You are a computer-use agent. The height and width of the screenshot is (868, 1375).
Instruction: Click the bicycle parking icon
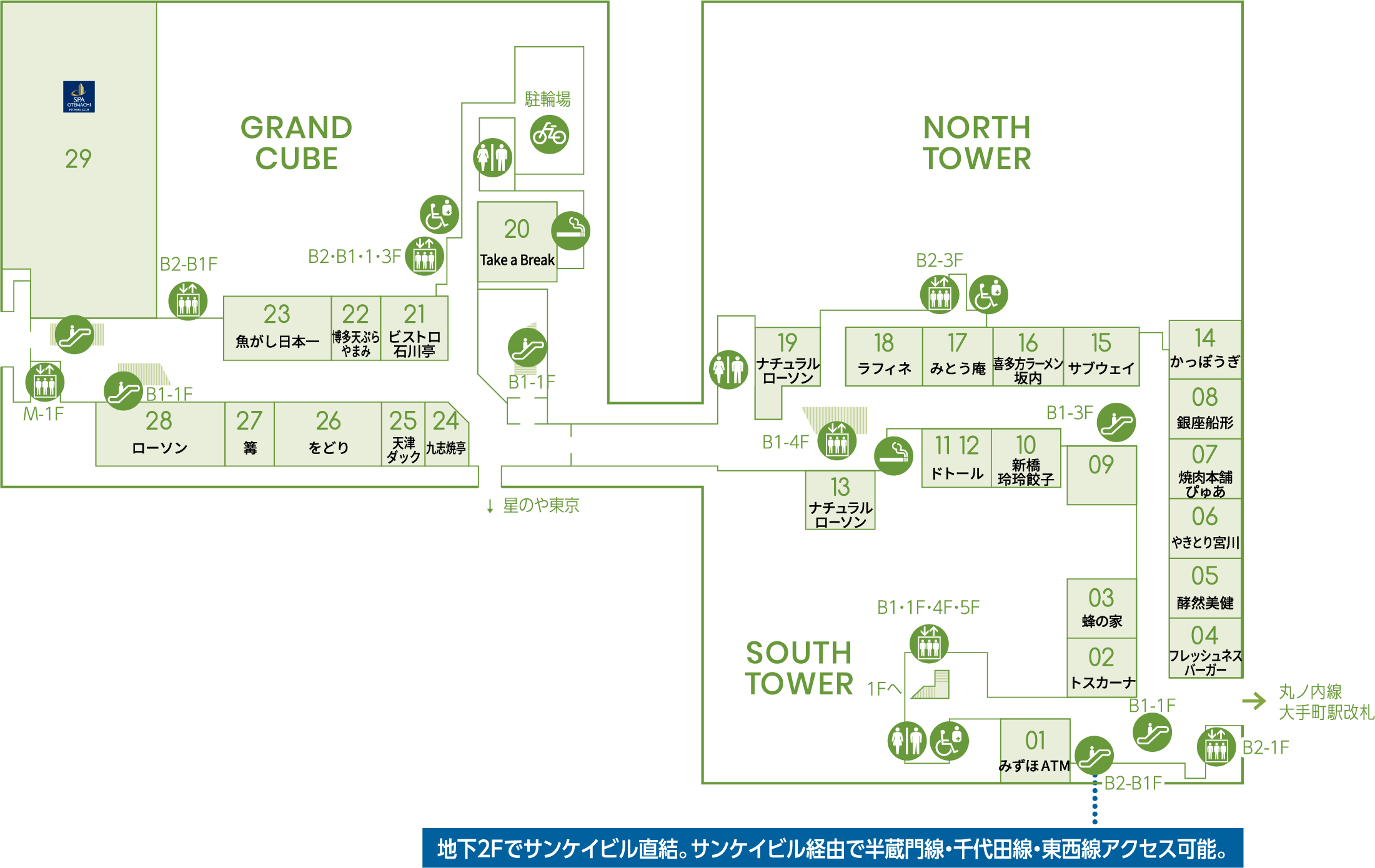pos(550,134)
